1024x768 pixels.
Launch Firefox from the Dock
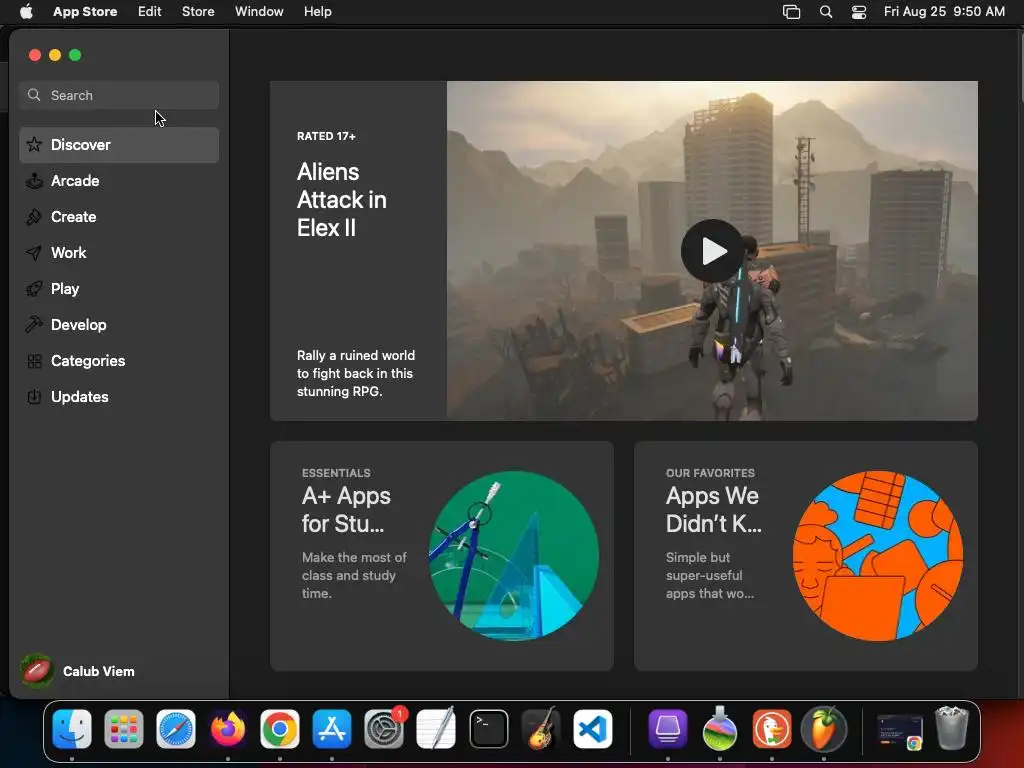(x=228, y=729)
